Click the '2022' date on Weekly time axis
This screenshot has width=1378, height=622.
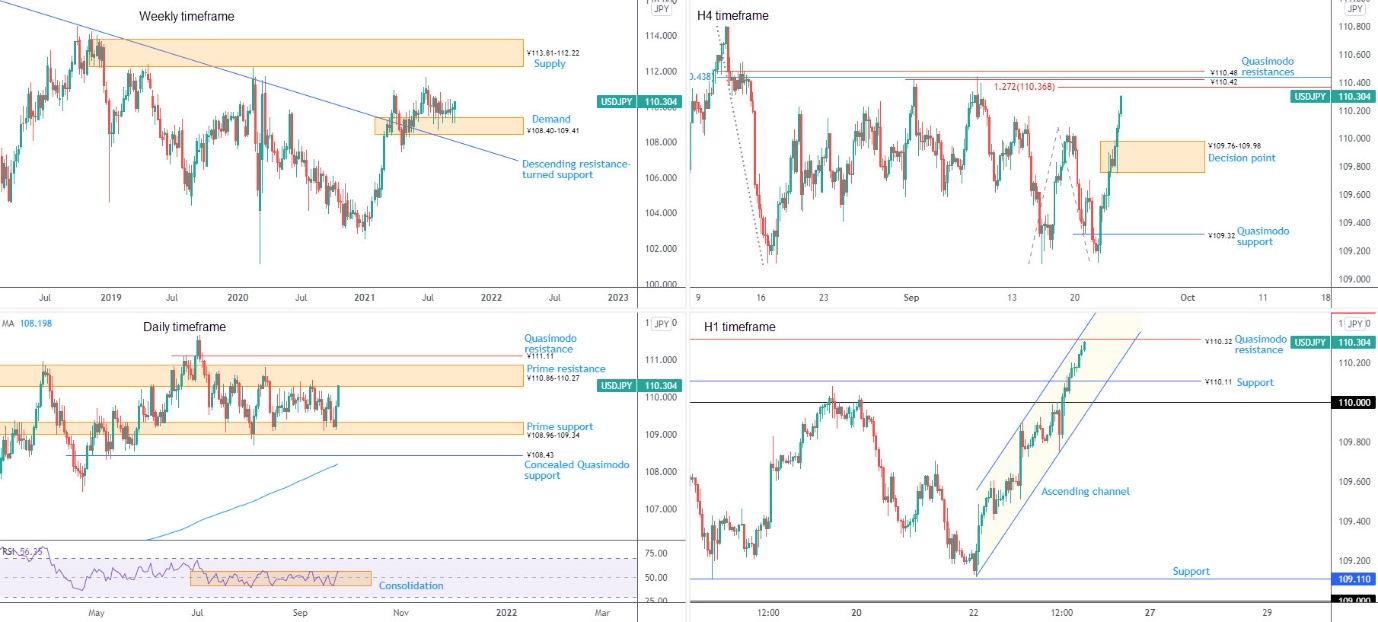(x=490, y=297)
